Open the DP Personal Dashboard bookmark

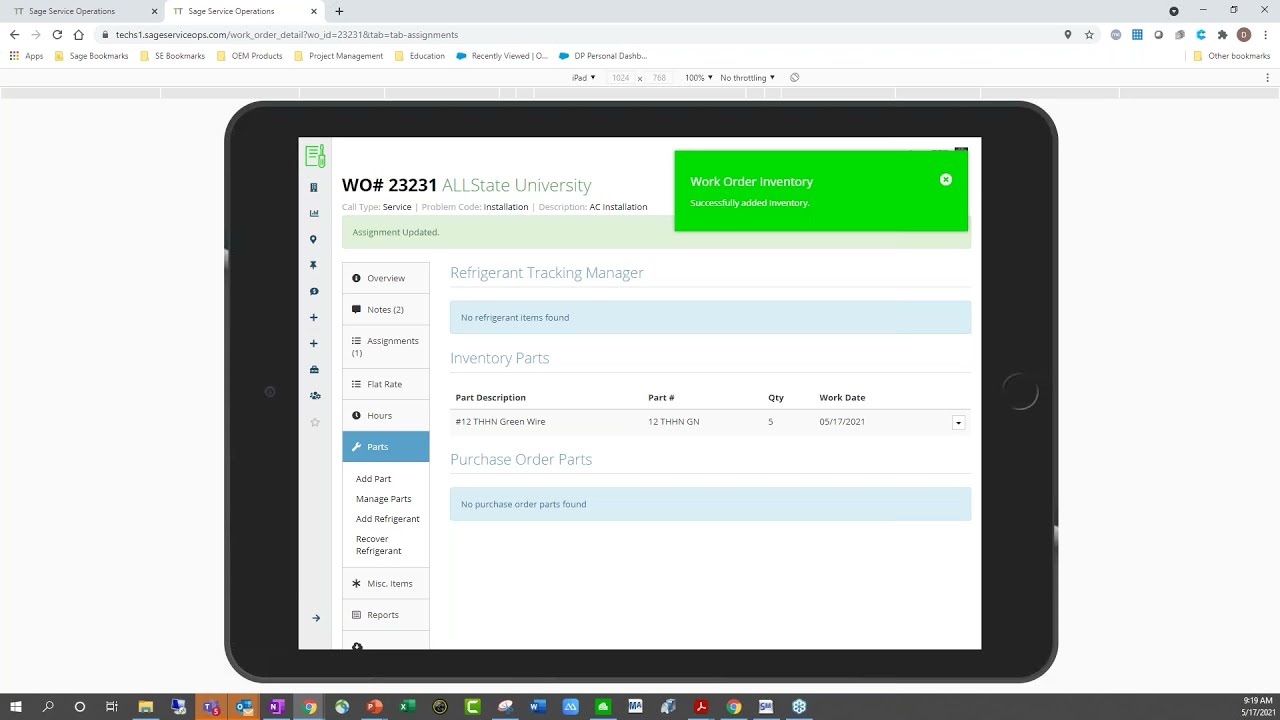(603, 56)
